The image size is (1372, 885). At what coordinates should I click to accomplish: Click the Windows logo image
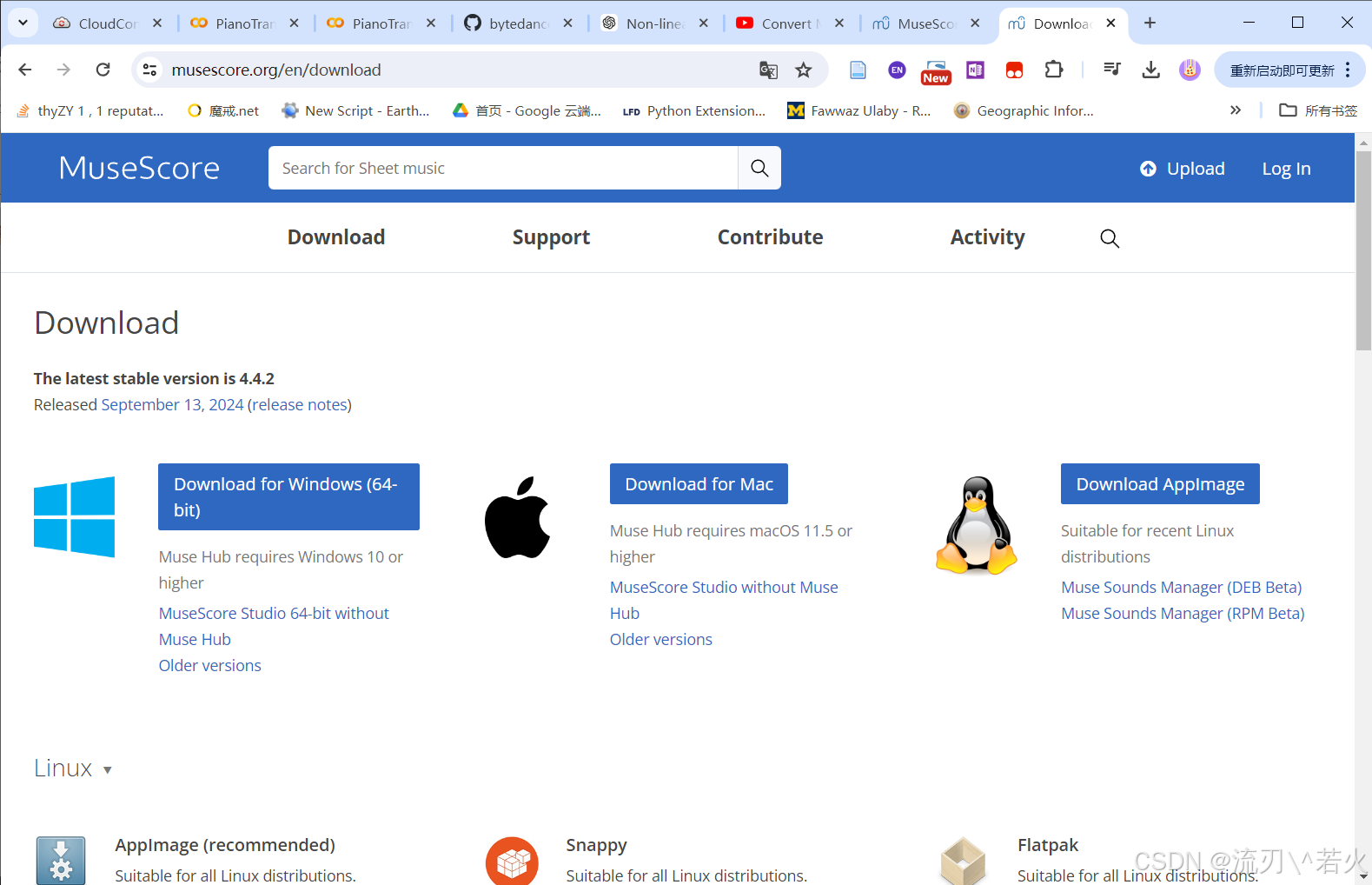[74, 517]
